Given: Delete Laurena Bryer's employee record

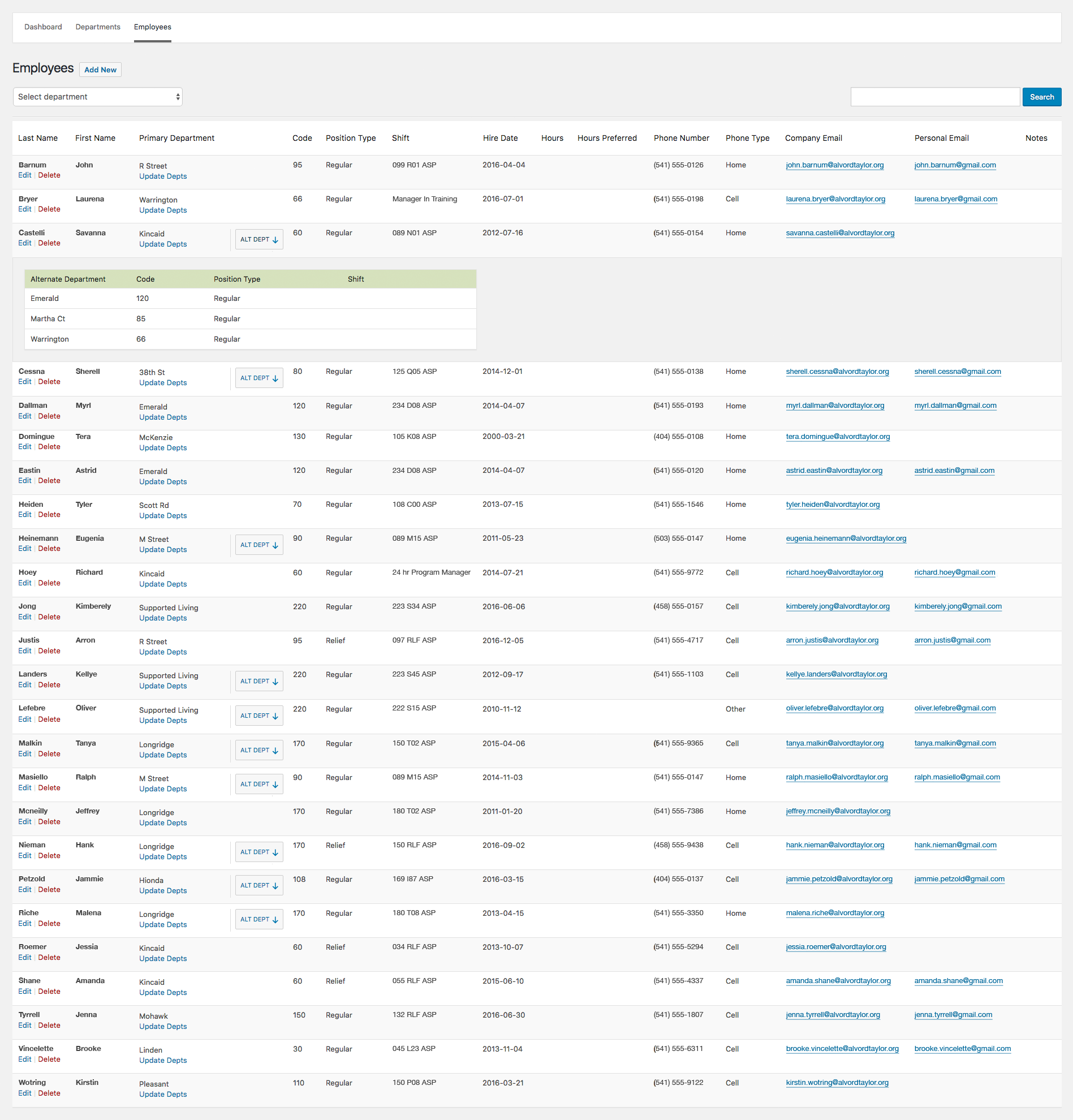Looking at the screenshot, I should (49, 209).
